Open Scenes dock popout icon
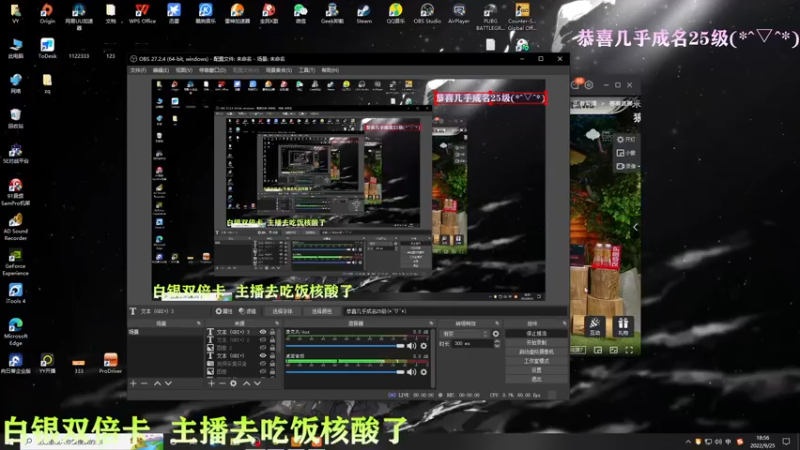Screen dimensions: 800x450 pos(198,323)
